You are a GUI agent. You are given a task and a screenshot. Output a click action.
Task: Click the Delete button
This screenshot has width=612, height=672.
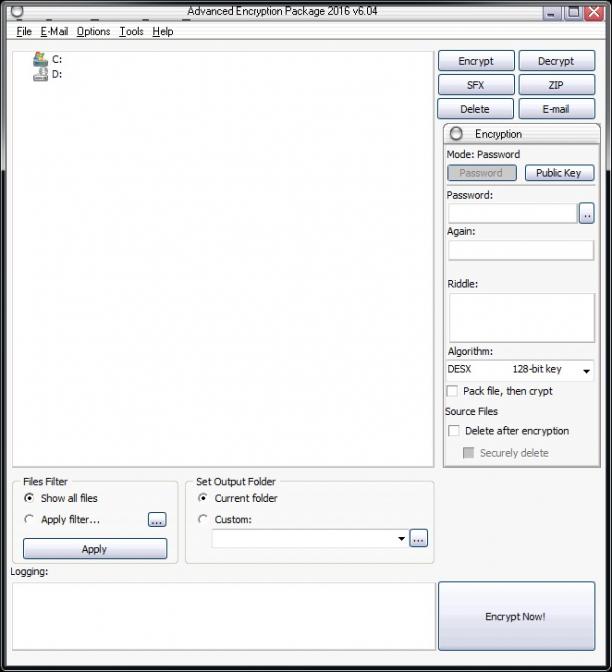pos(475,109)
